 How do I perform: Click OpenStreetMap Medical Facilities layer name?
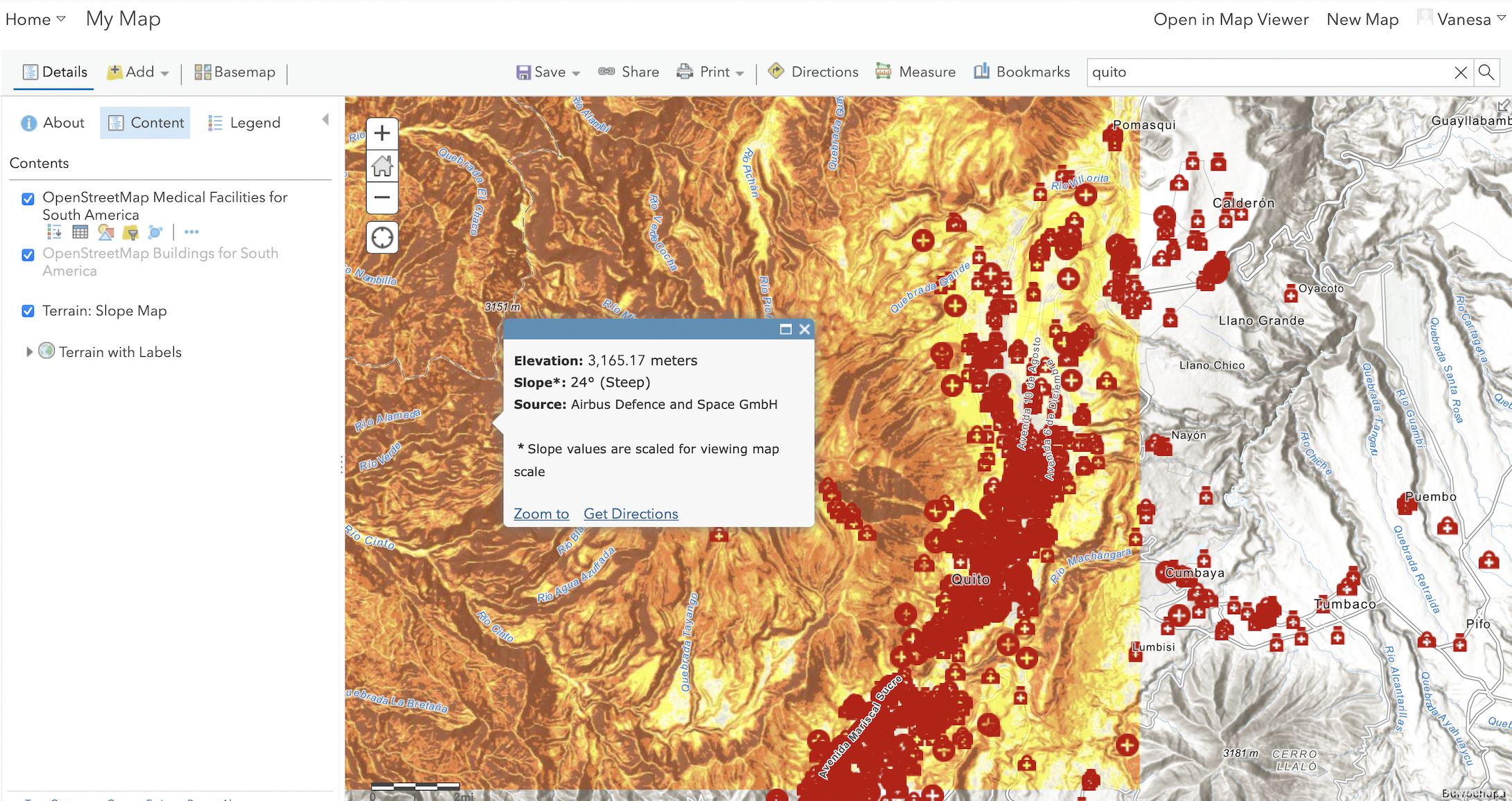(165, 206)
